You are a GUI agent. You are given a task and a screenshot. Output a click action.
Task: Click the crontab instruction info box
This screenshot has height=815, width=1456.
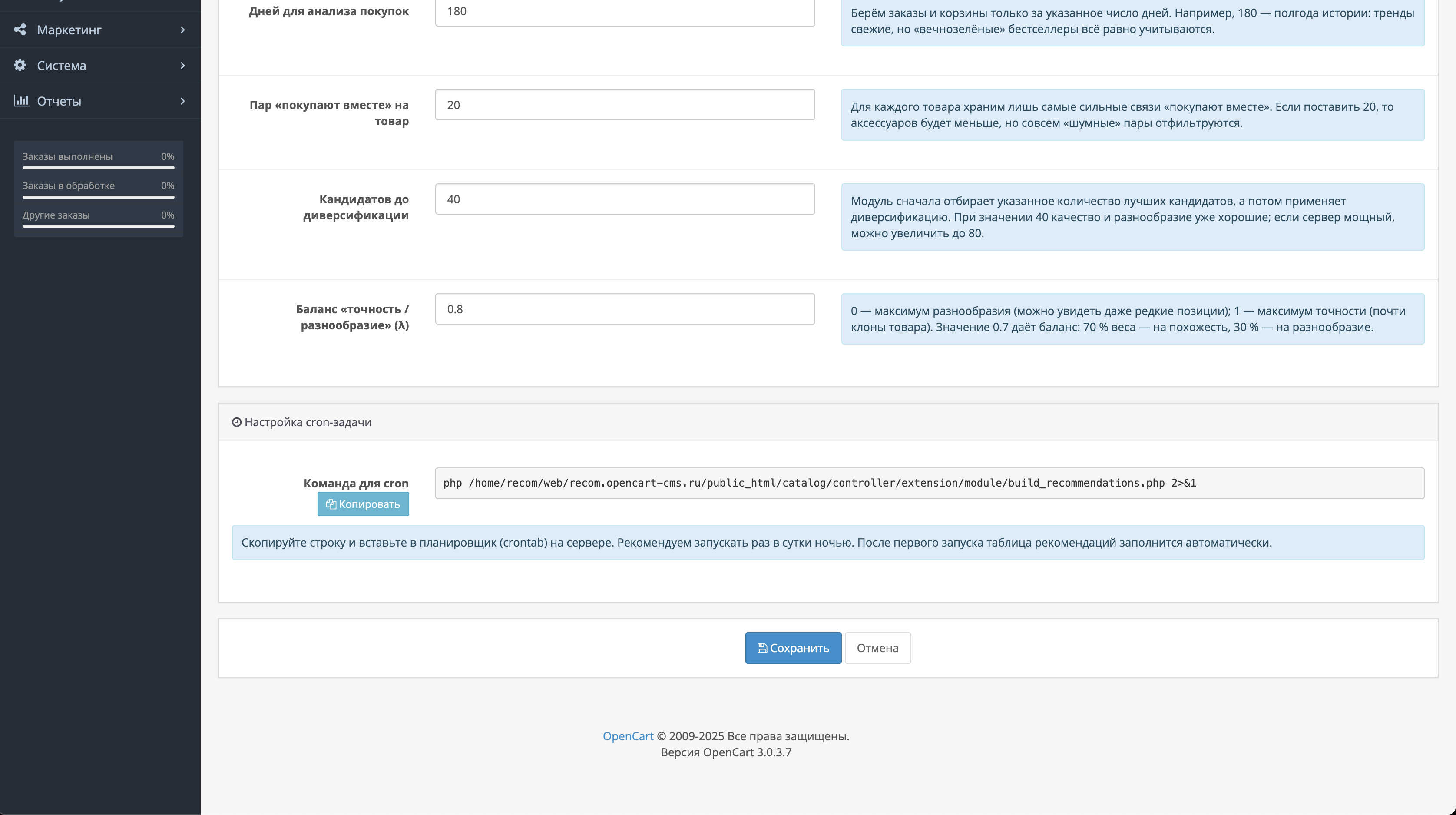click(827, 543)
